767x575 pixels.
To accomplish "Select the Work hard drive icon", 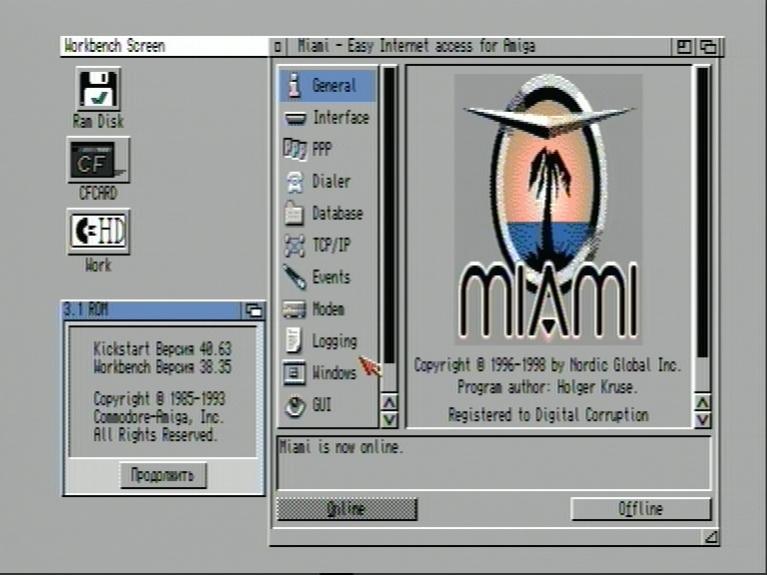I will (98, 232).
